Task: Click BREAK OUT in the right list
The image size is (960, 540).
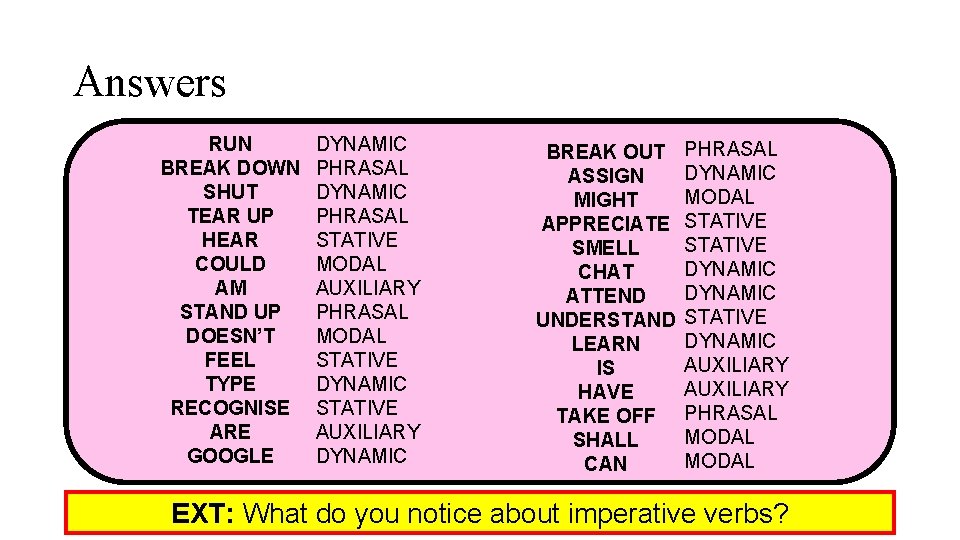Action: point(605,152)
